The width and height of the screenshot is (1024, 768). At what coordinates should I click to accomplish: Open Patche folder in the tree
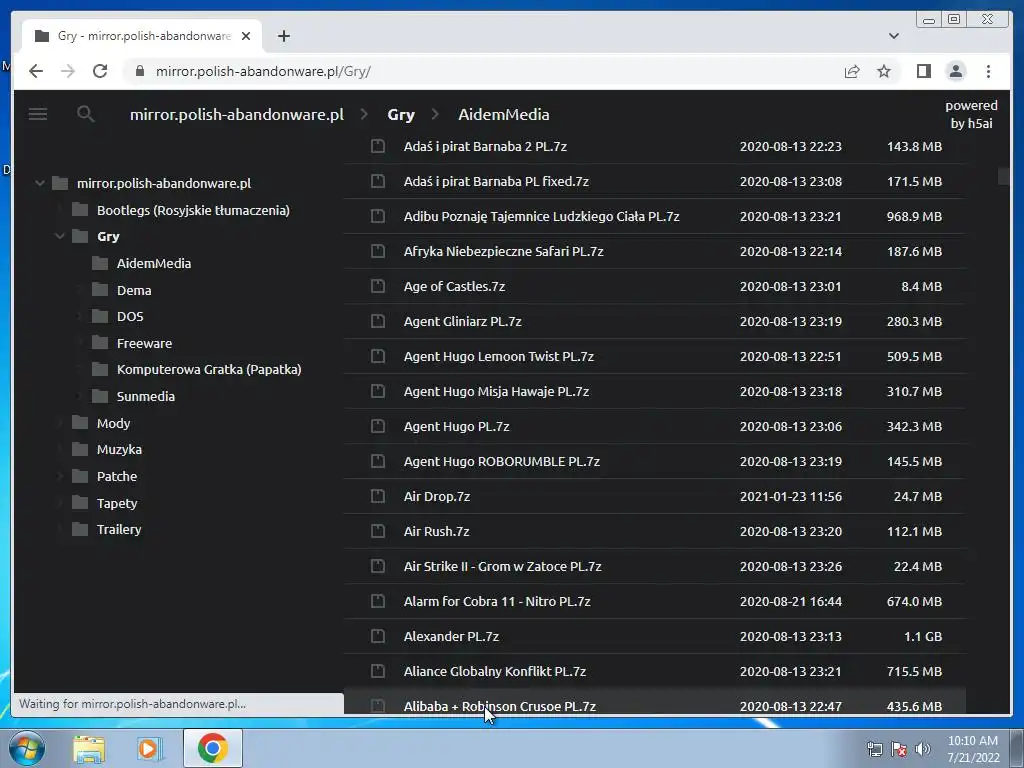117,477
